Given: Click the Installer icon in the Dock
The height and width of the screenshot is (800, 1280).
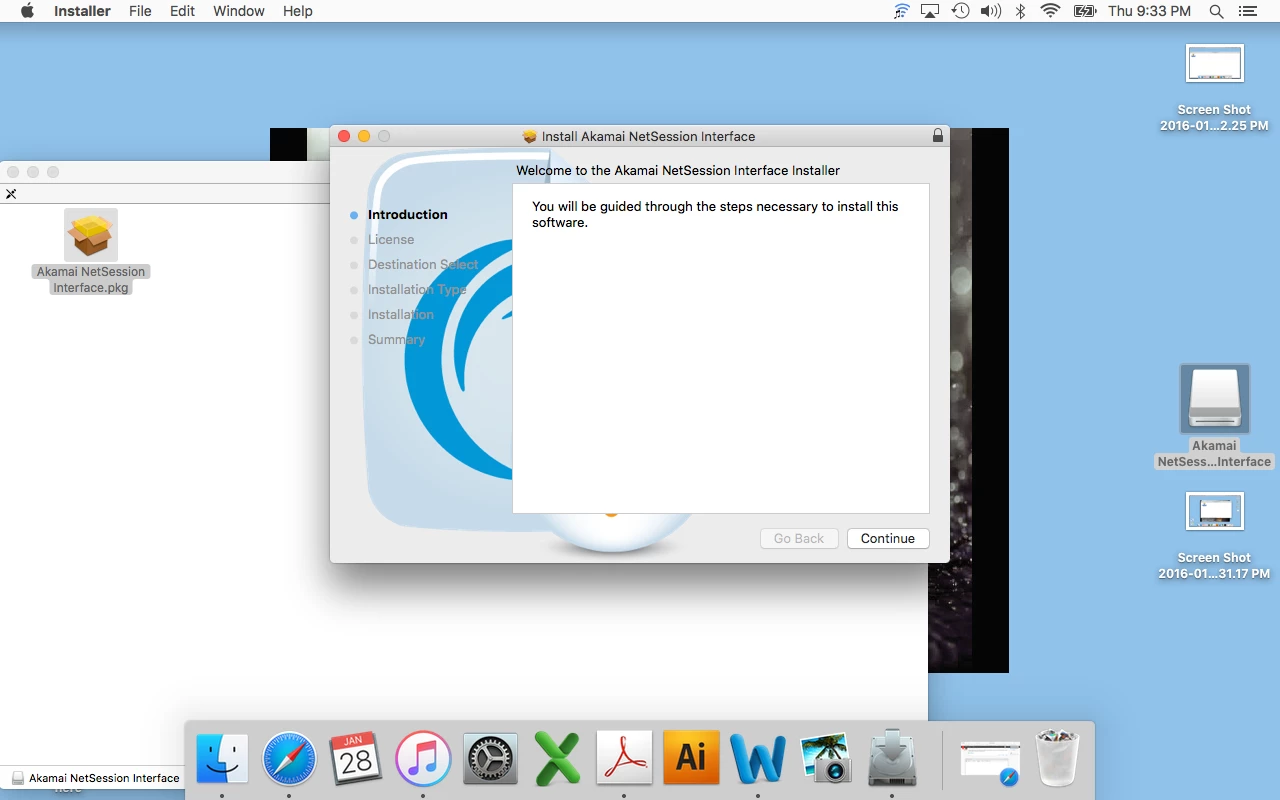Looking at the screenshot, I should click(x=892, y=759).
